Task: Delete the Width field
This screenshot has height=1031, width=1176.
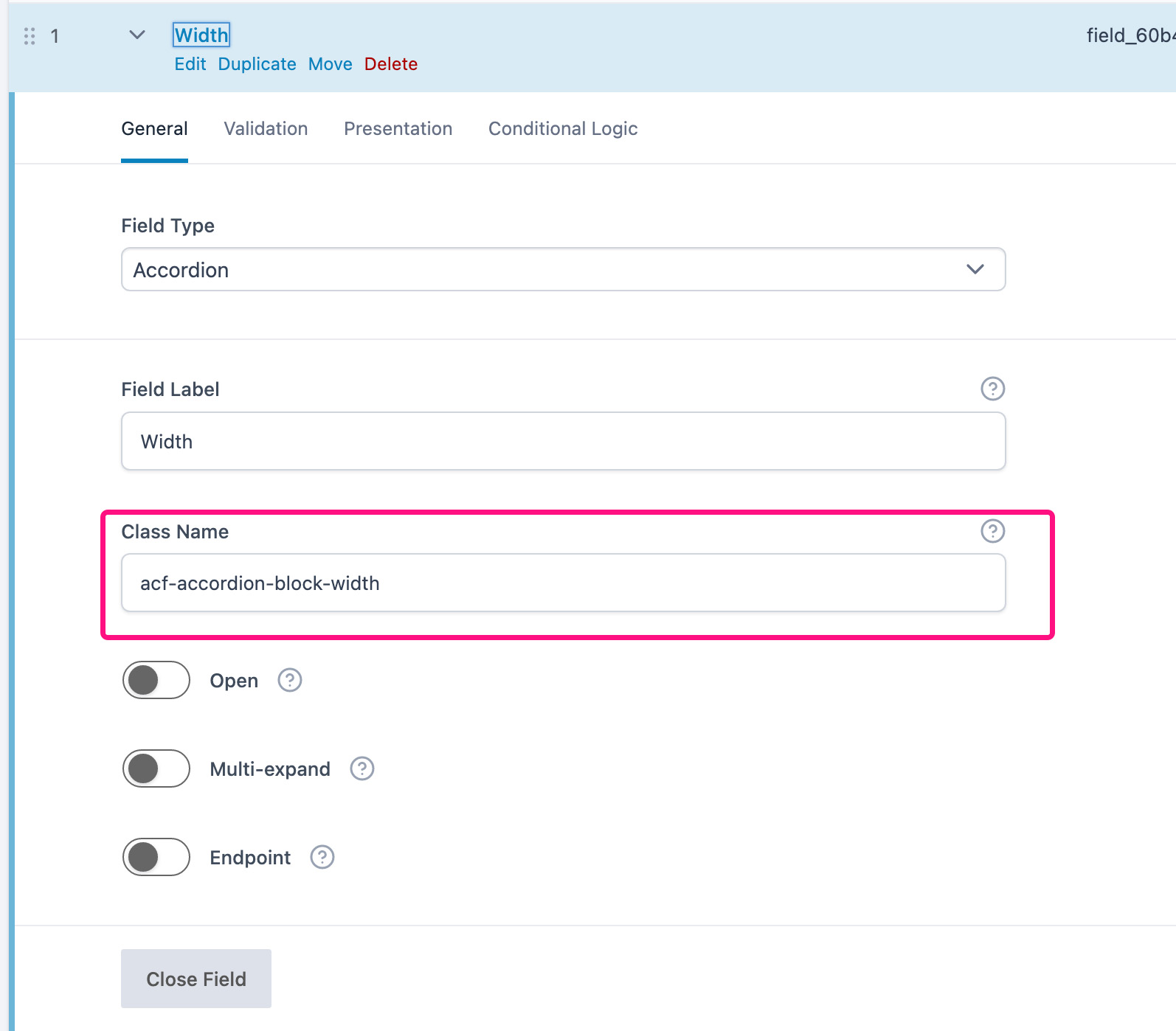Action: pyautogui.click(x=391, y=64)
